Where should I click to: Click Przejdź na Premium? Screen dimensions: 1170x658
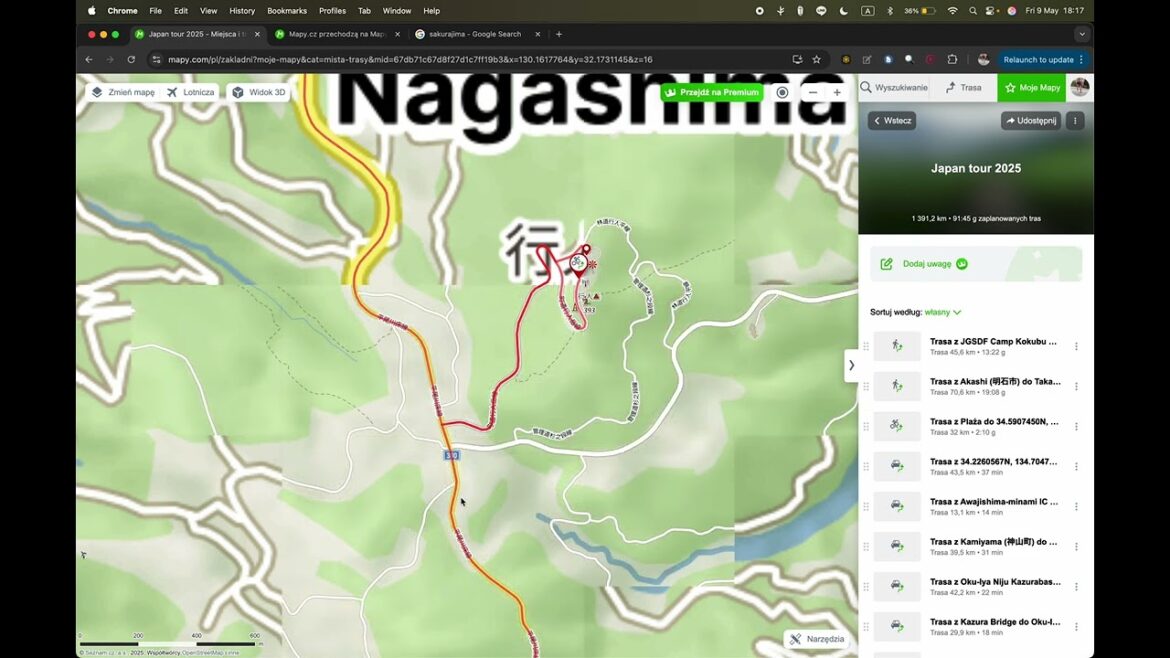point(711,91)
